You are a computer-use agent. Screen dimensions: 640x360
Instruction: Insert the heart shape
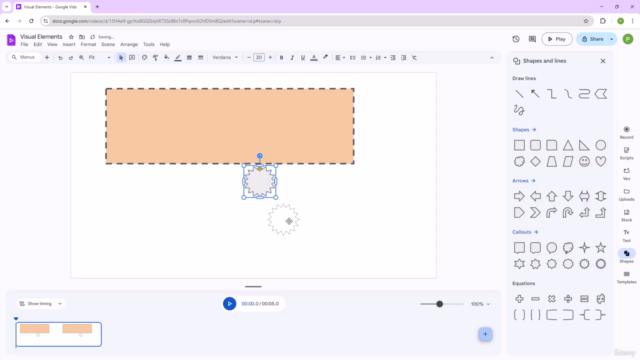point(600,162)
